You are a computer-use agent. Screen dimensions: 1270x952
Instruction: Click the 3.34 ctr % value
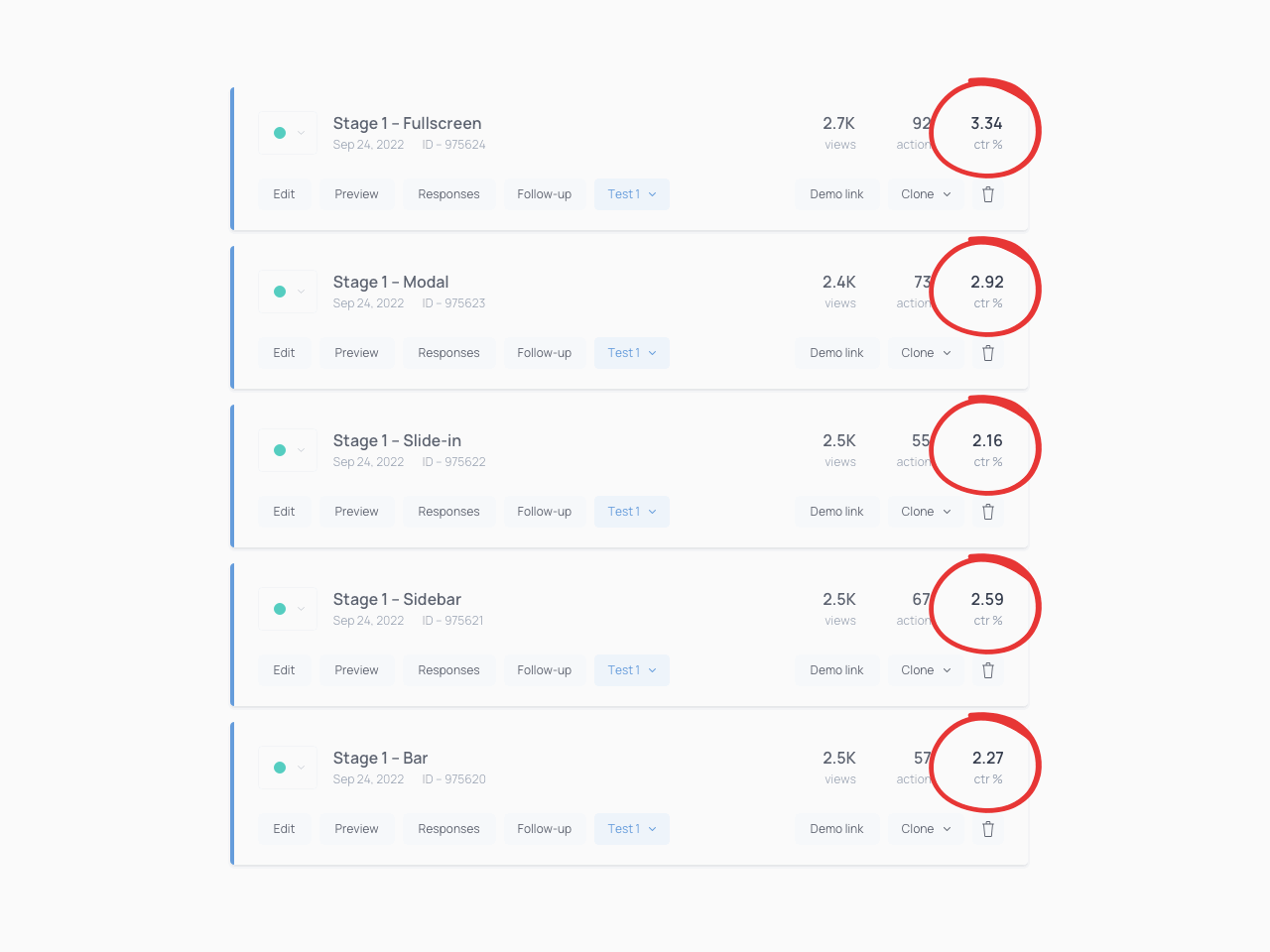coord(986,124)
